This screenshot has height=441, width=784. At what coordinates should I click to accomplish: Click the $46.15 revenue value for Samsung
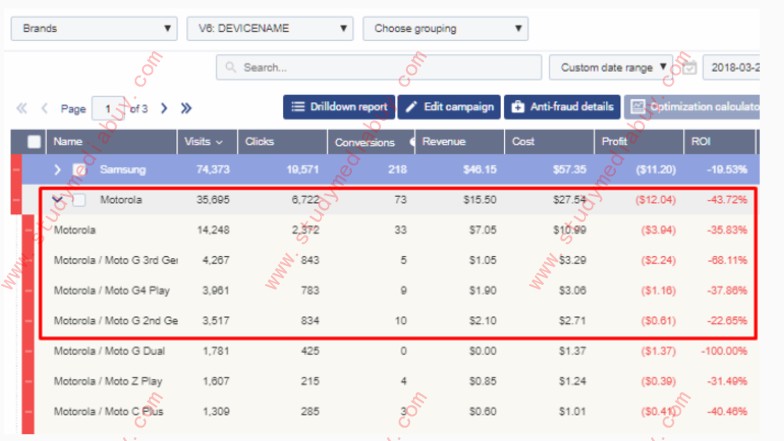point(480,170)
